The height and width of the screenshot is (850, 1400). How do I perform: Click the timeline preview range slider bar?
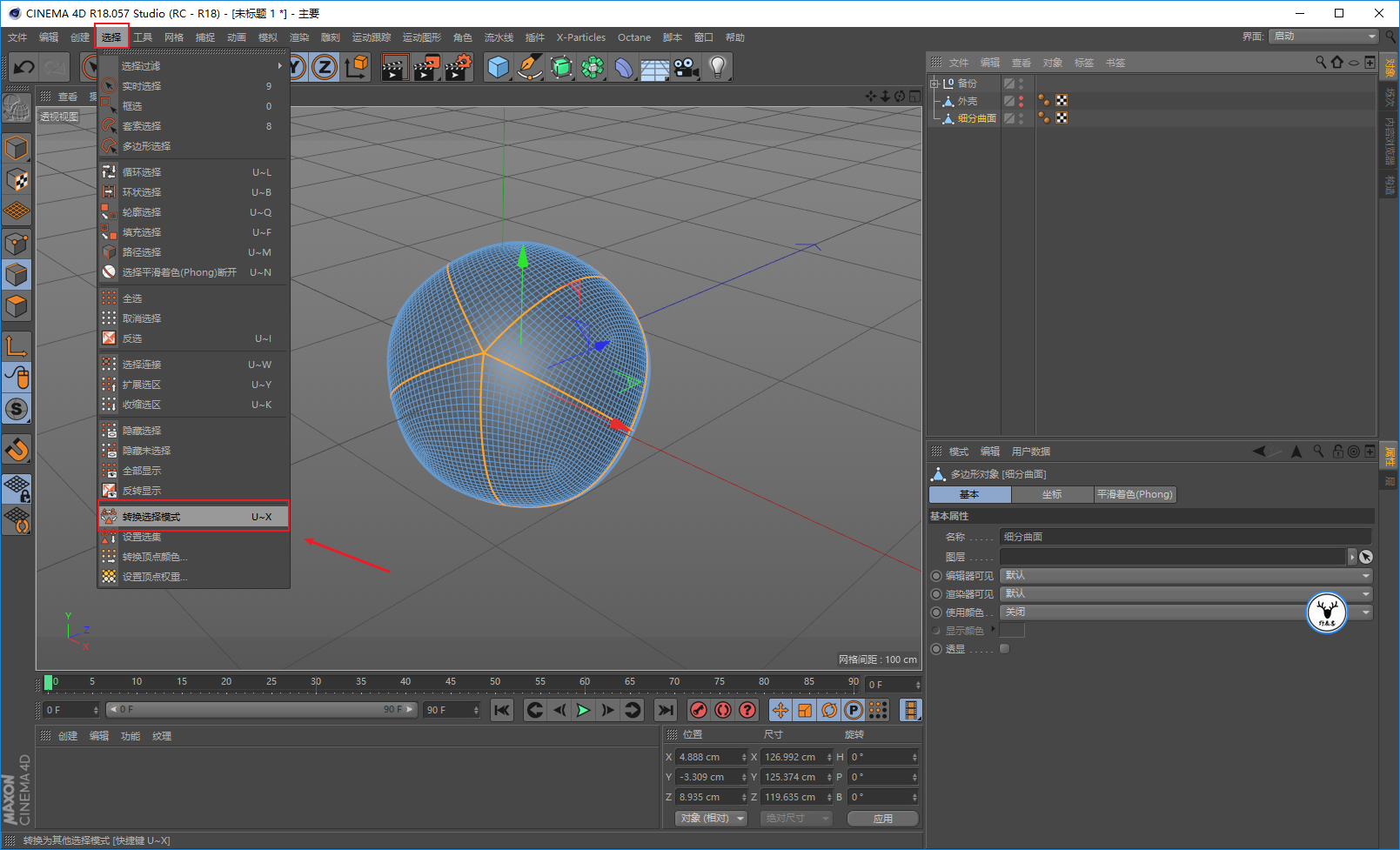(x=262, y=710)
